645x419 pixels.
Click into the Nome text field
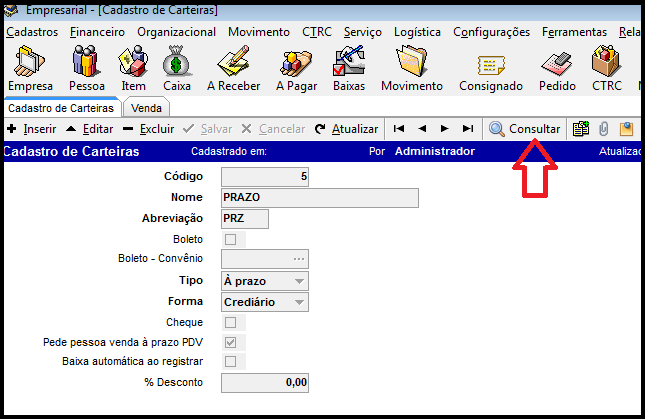tap(319, 198)
